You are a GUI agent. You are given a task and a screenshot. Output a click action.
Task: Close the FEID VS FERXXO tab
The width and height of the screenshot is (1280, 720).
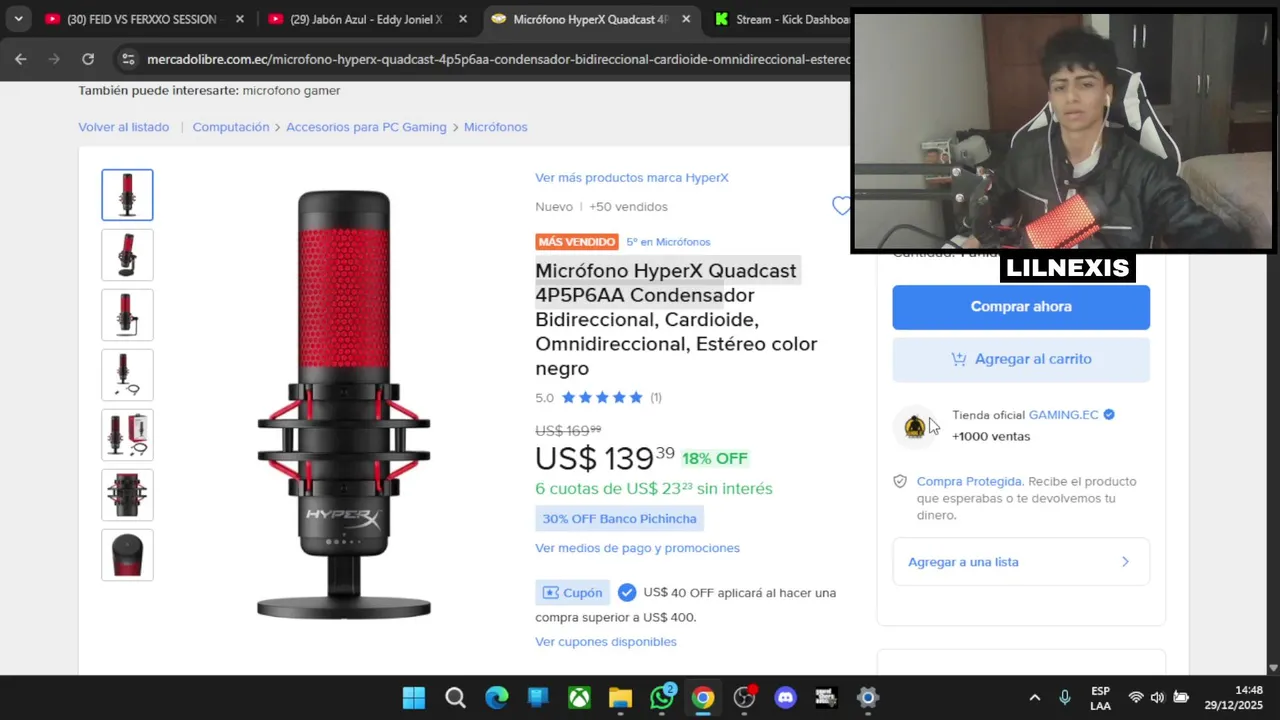(x=240, y=19)
